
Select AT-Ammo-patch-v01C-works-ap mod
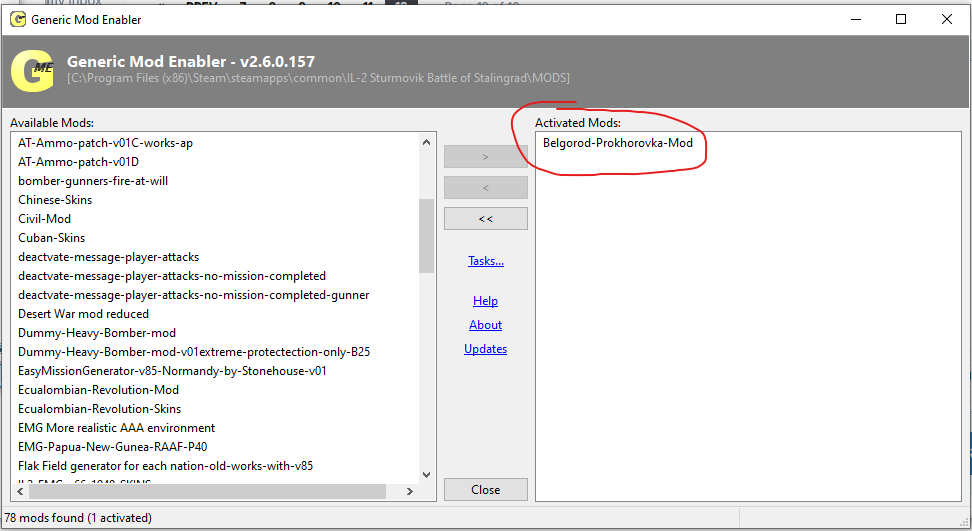(105, 143)
